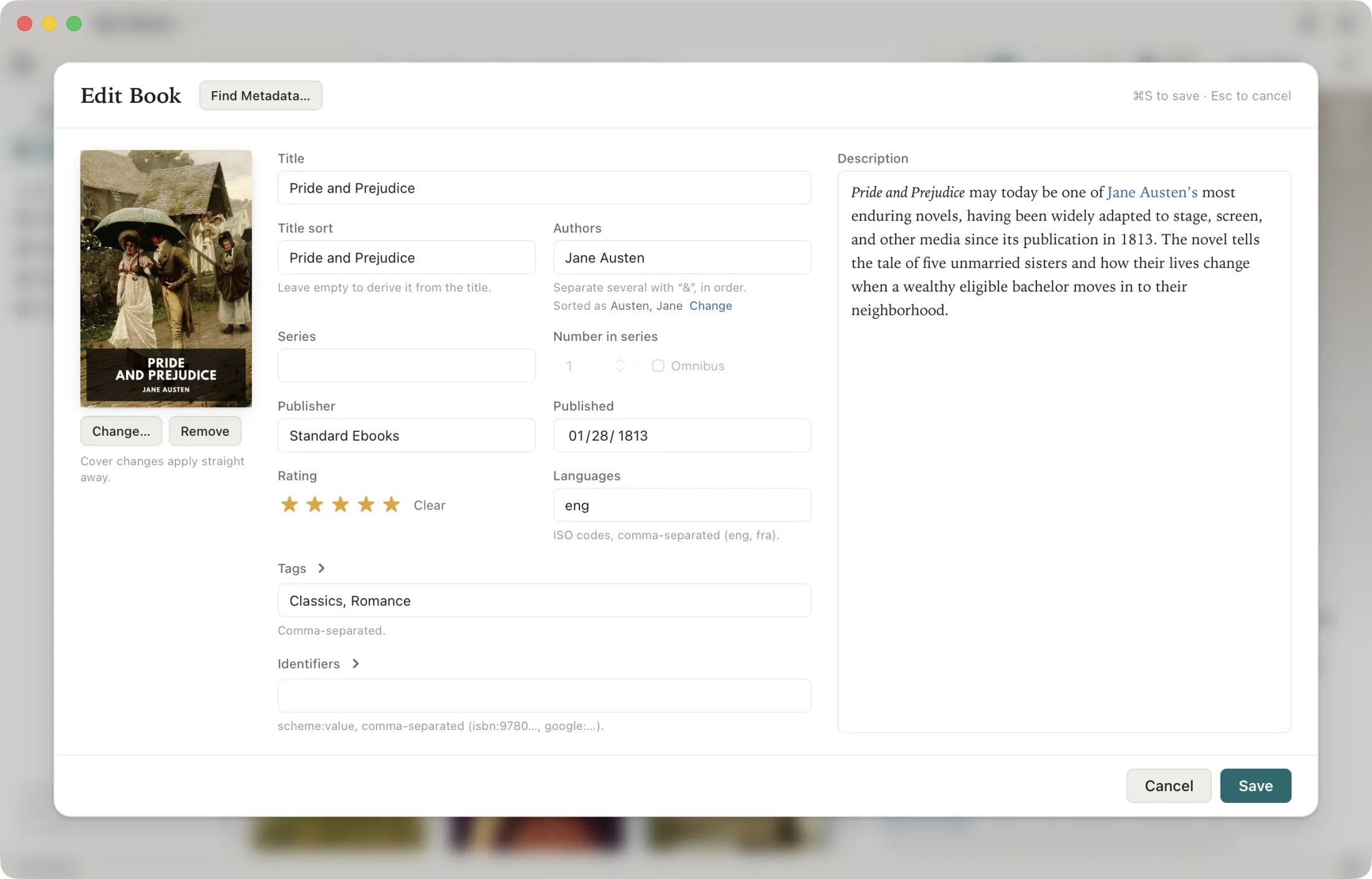
Task: Click the Tags field Classics, Romance
Action: click(x=544, y=600)
